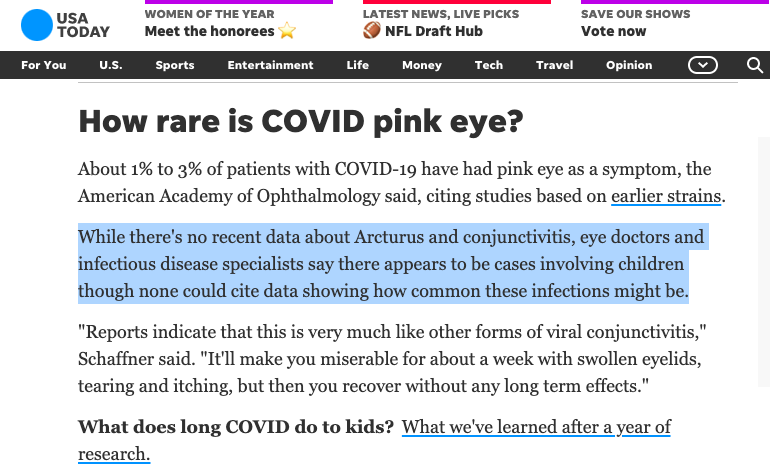Image resolution: width=770 pixels, height=475 pixels.
Task: Open the Money section
Action: 422,65
